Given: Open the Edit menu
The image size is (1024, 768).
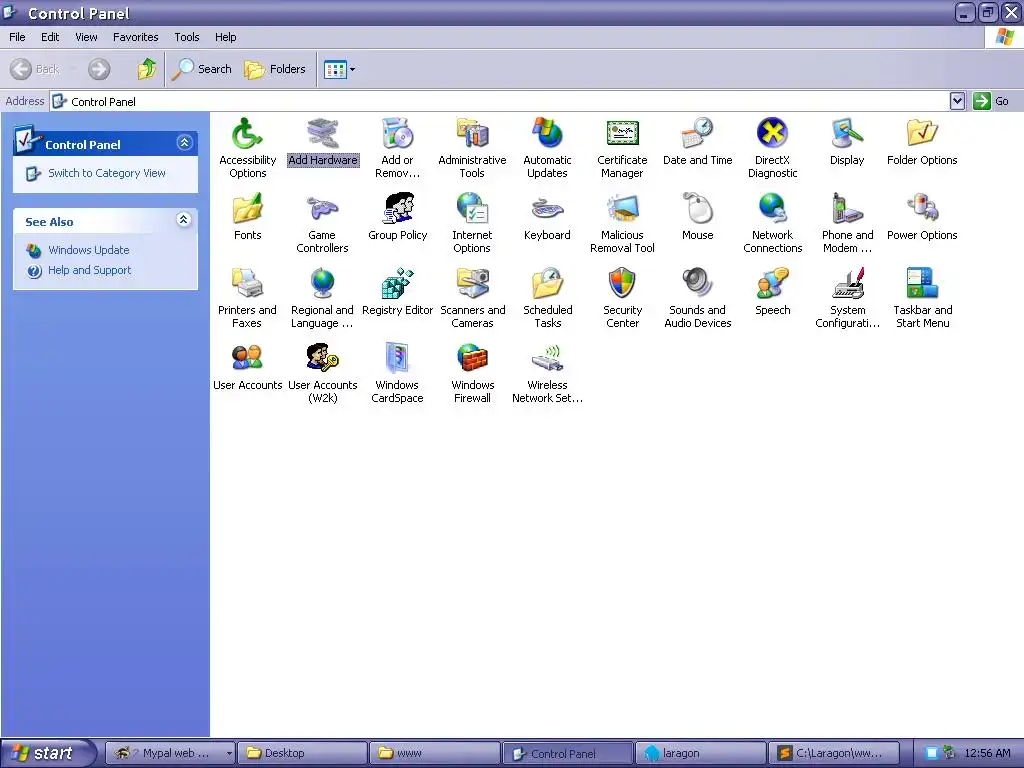Looking at the screenshot, I should 50,37.
